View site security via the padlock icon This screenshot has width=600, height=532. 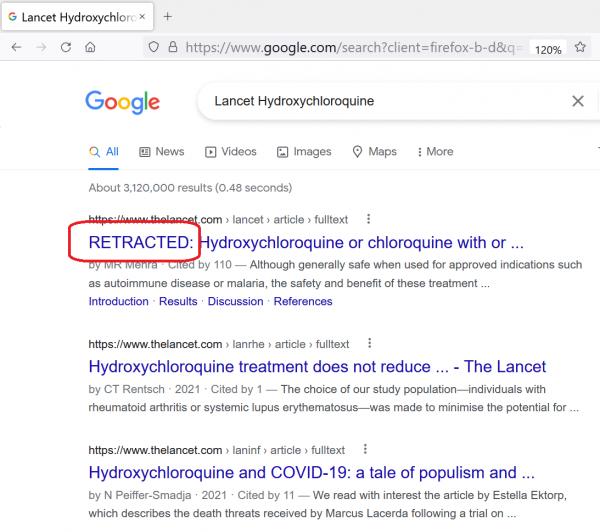point(173,47)
